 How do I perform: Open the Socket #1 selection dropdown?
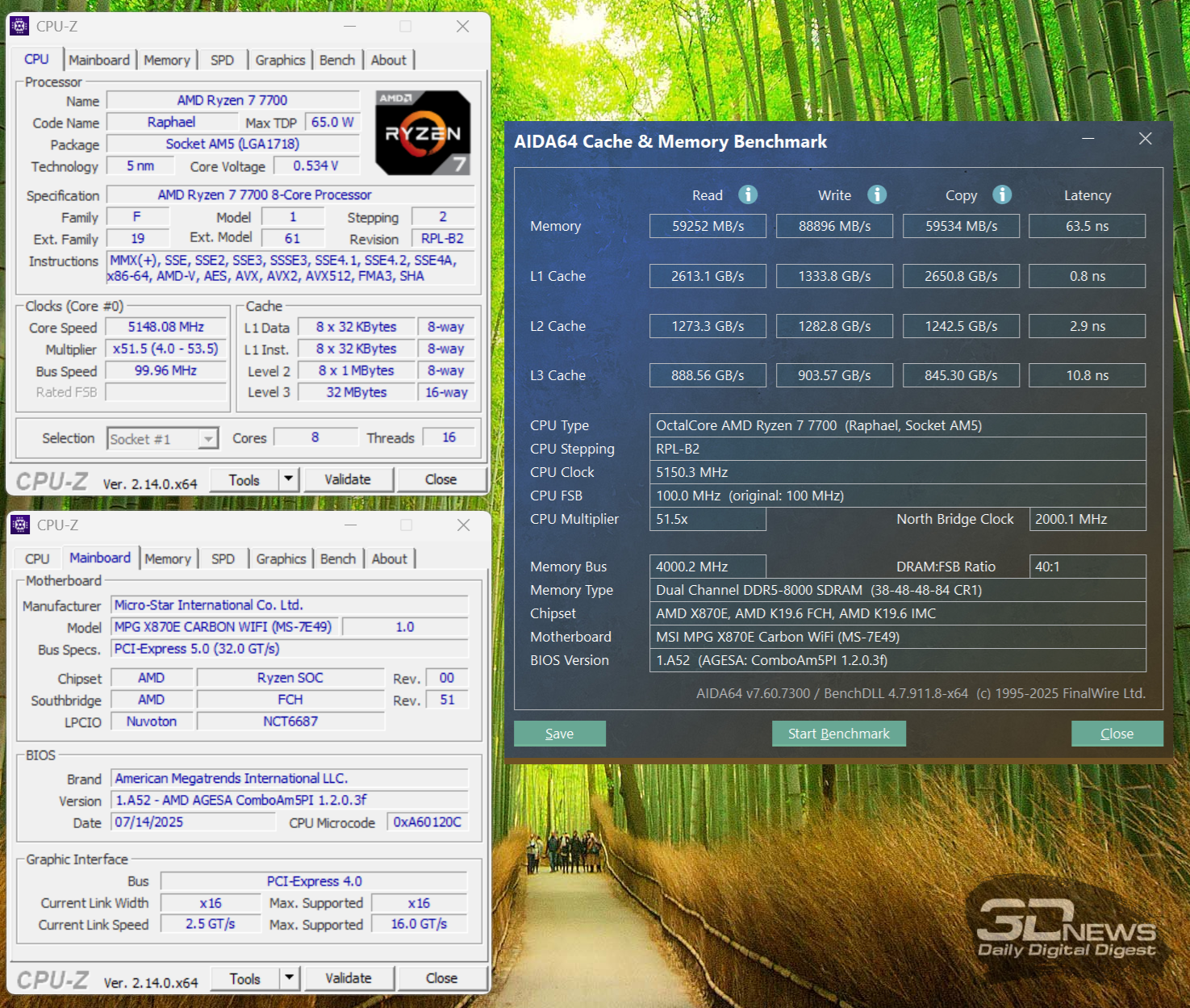(x=208, y=439)
